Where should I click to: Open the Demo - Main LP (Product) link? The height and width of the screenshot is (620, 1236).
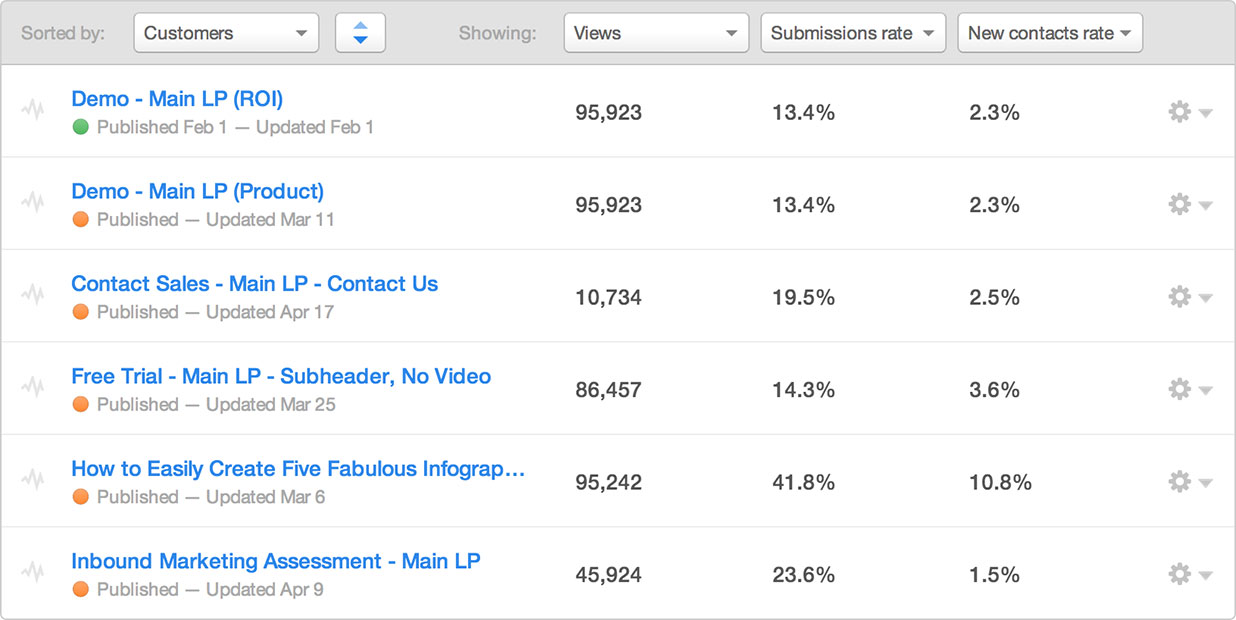(197, 191)
